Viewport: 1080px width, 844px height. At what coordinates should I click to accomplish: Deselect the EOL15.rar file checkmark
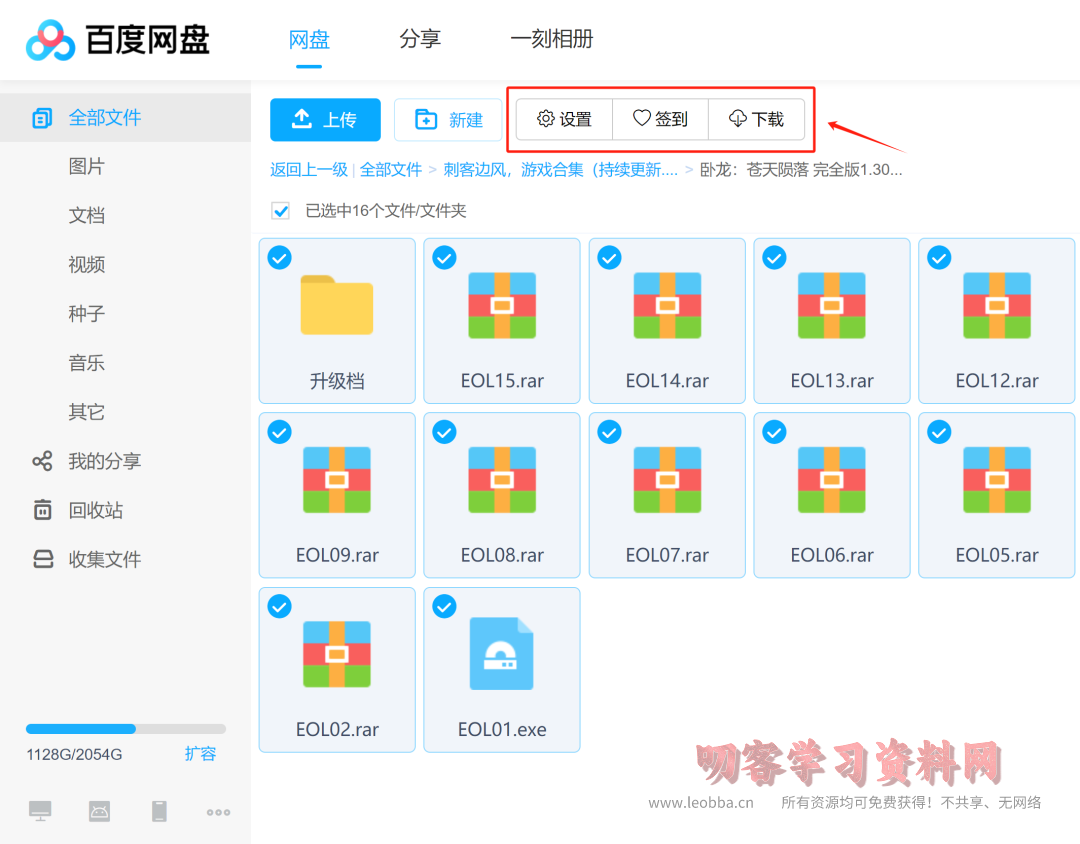pyautogui.click(x=444, y=257)
